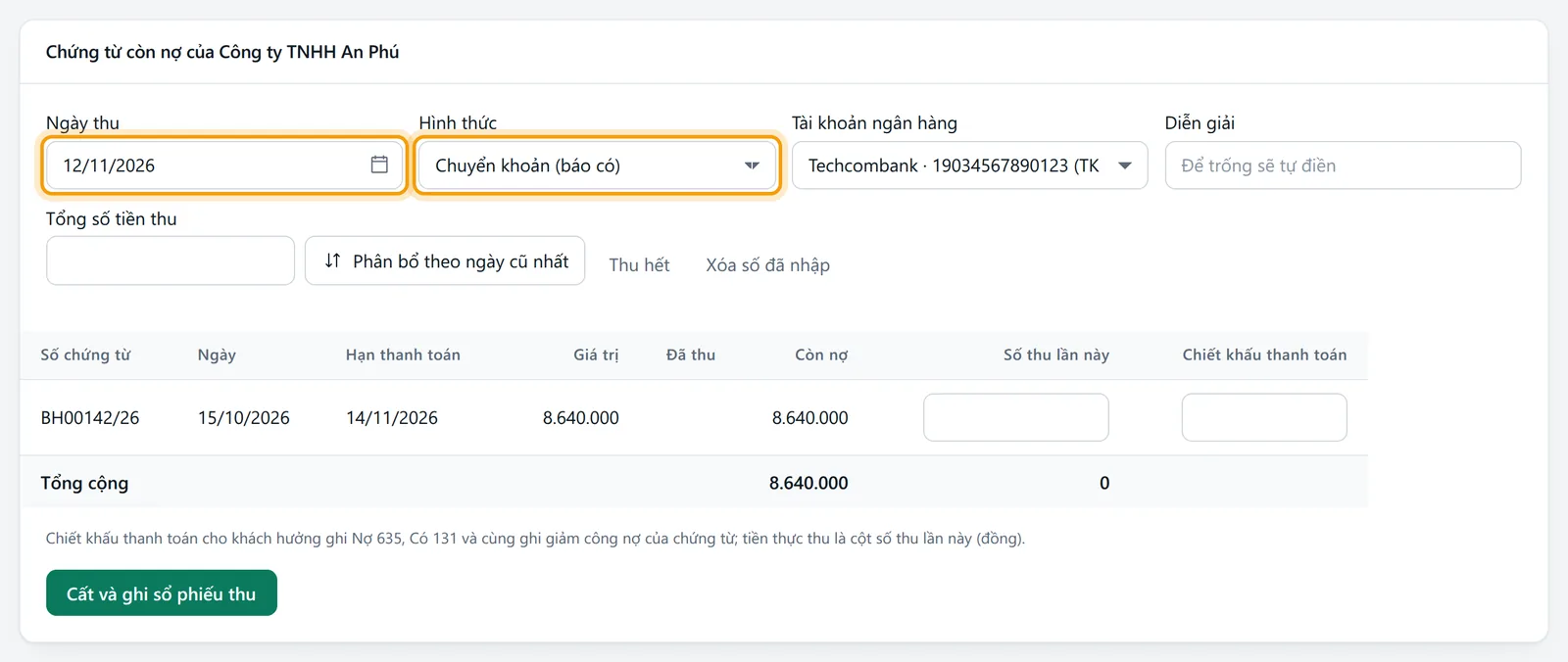Focus Số thu lần này input for BH00142/26
The width and height of the screenshot is (1568, 662).
(1016, 417)
